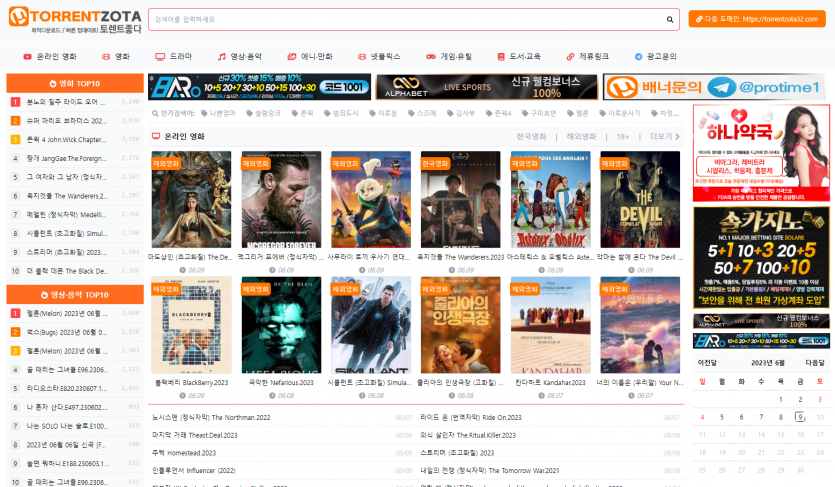Open Nefarious 2023 poster thumbnail
The width and height of the screenshot is (835, 487).
tap(281, 325)
